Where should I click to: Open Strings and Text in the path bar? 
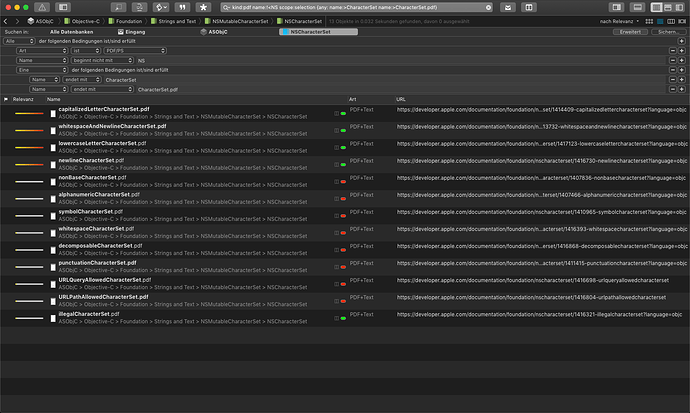pos(173,21)
